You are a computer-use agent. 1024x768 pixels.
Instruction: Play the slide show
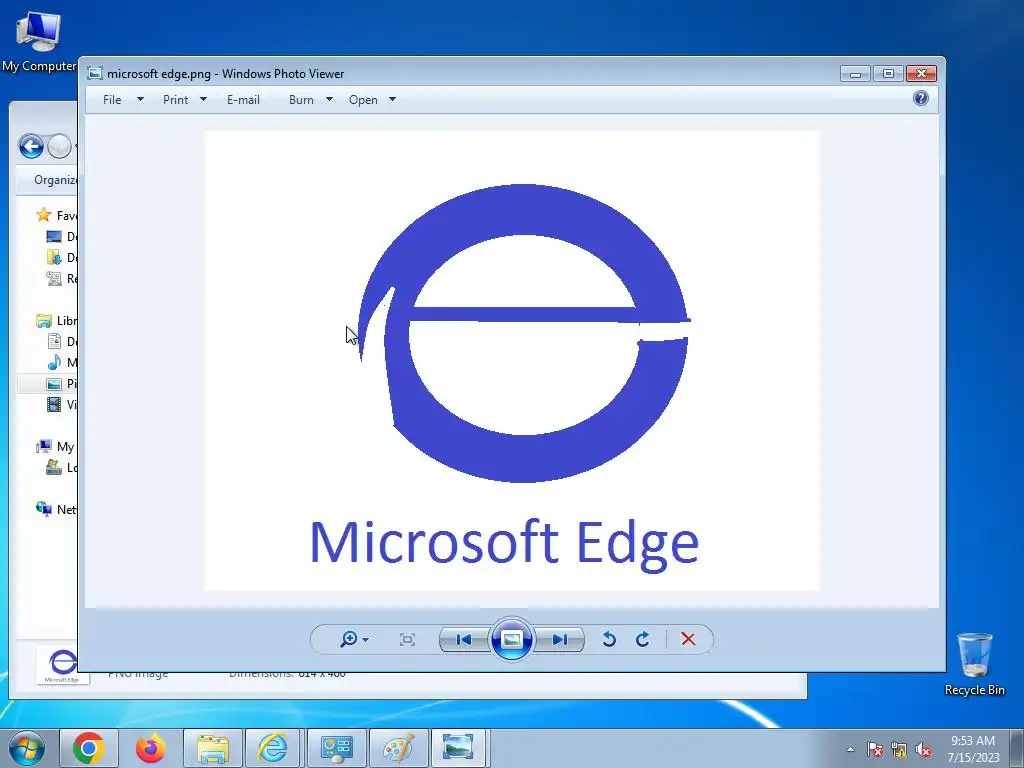511,639
